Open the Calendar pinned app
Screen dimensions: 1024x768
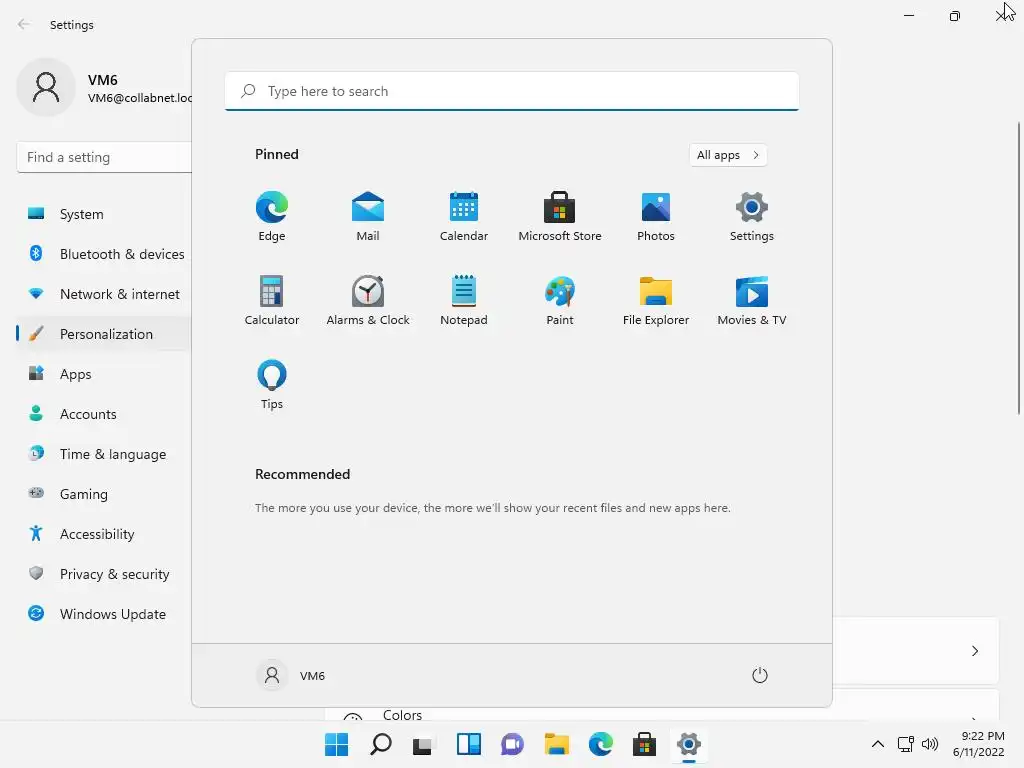point(464,217)
